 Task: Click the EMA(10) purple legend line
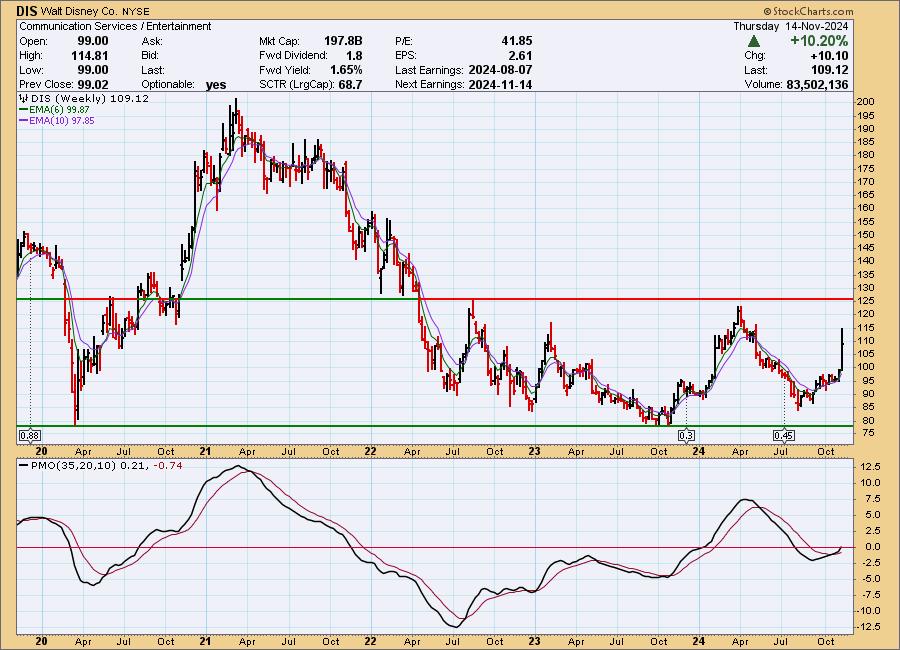point(24,121)
